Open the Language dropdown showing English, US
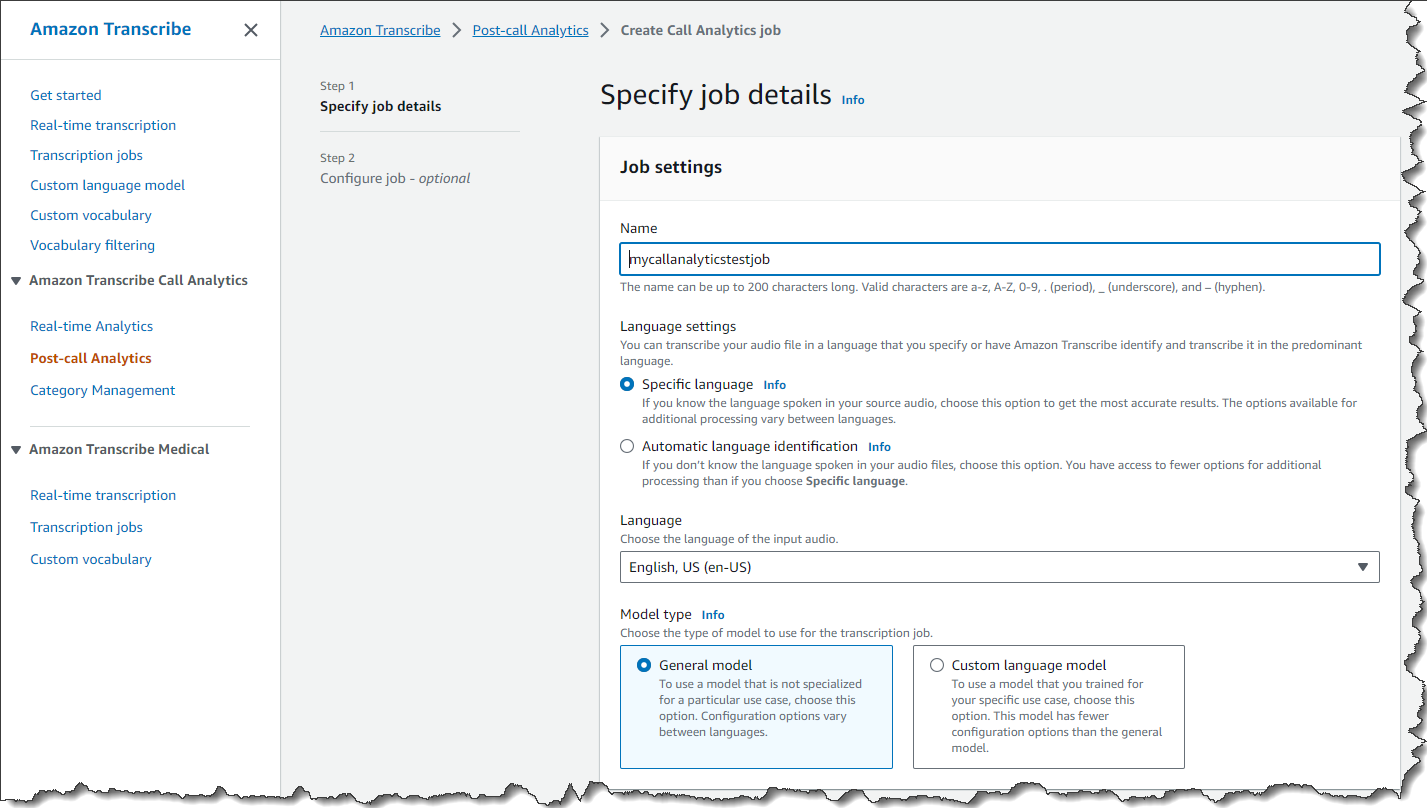This screenshot has width=1427, height=808. [1000, 567]
